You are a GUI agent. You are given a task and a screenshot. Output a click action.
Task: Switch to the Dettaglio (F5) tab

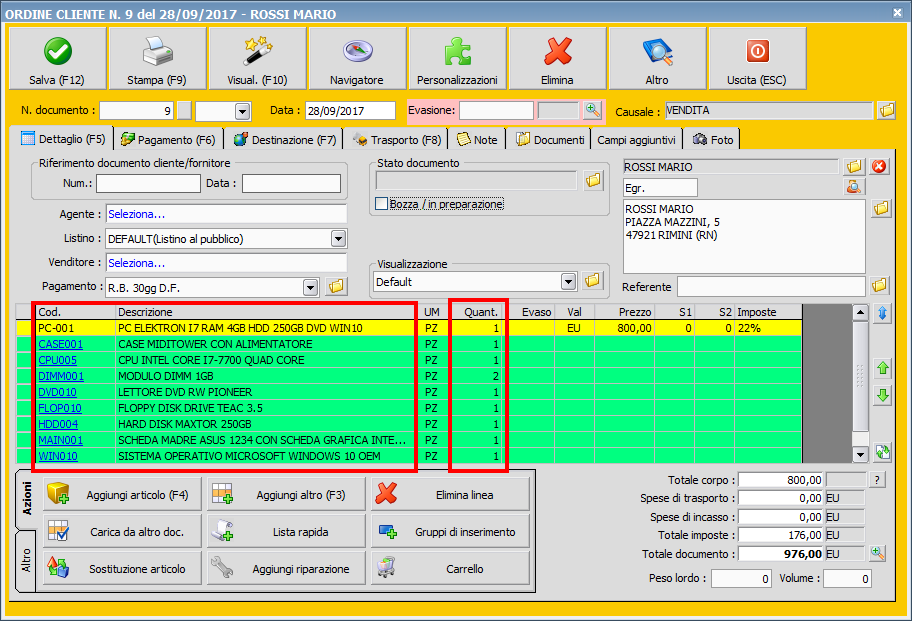[x=63, y=139]
